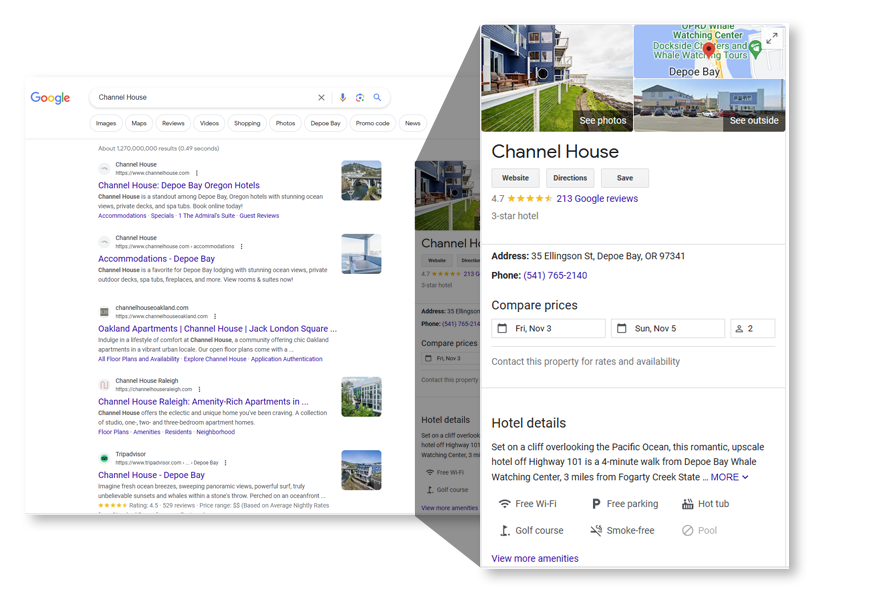
Task: Expand the map using the diagonal arrows icon
Action: [x=771, y=37]
